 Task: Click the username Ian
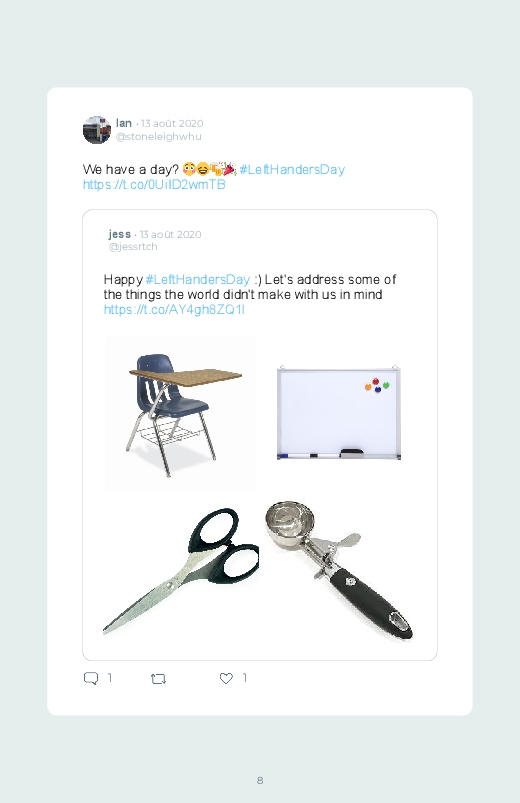(x=124, y=123)
